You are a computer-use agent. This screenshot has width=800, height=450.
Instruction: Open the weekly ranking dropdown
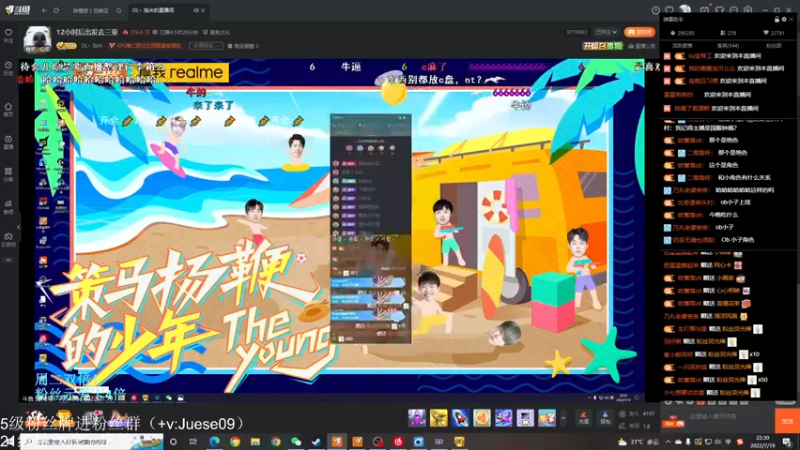(x=206, y=46)
